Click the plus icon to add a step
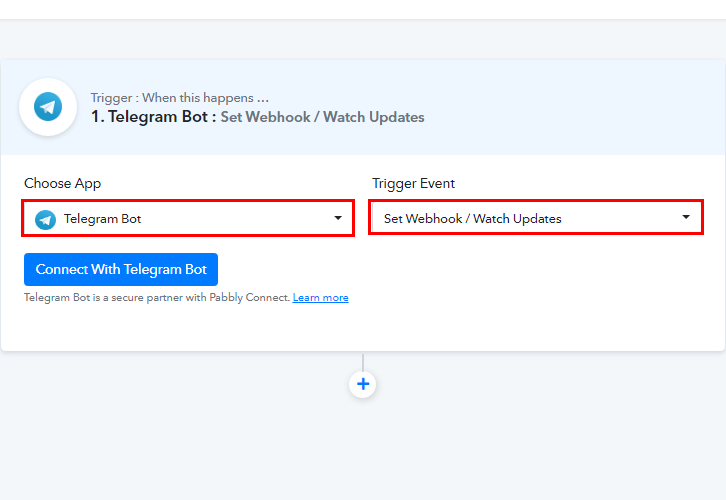The image size is (726, 500). pos(363,384)
